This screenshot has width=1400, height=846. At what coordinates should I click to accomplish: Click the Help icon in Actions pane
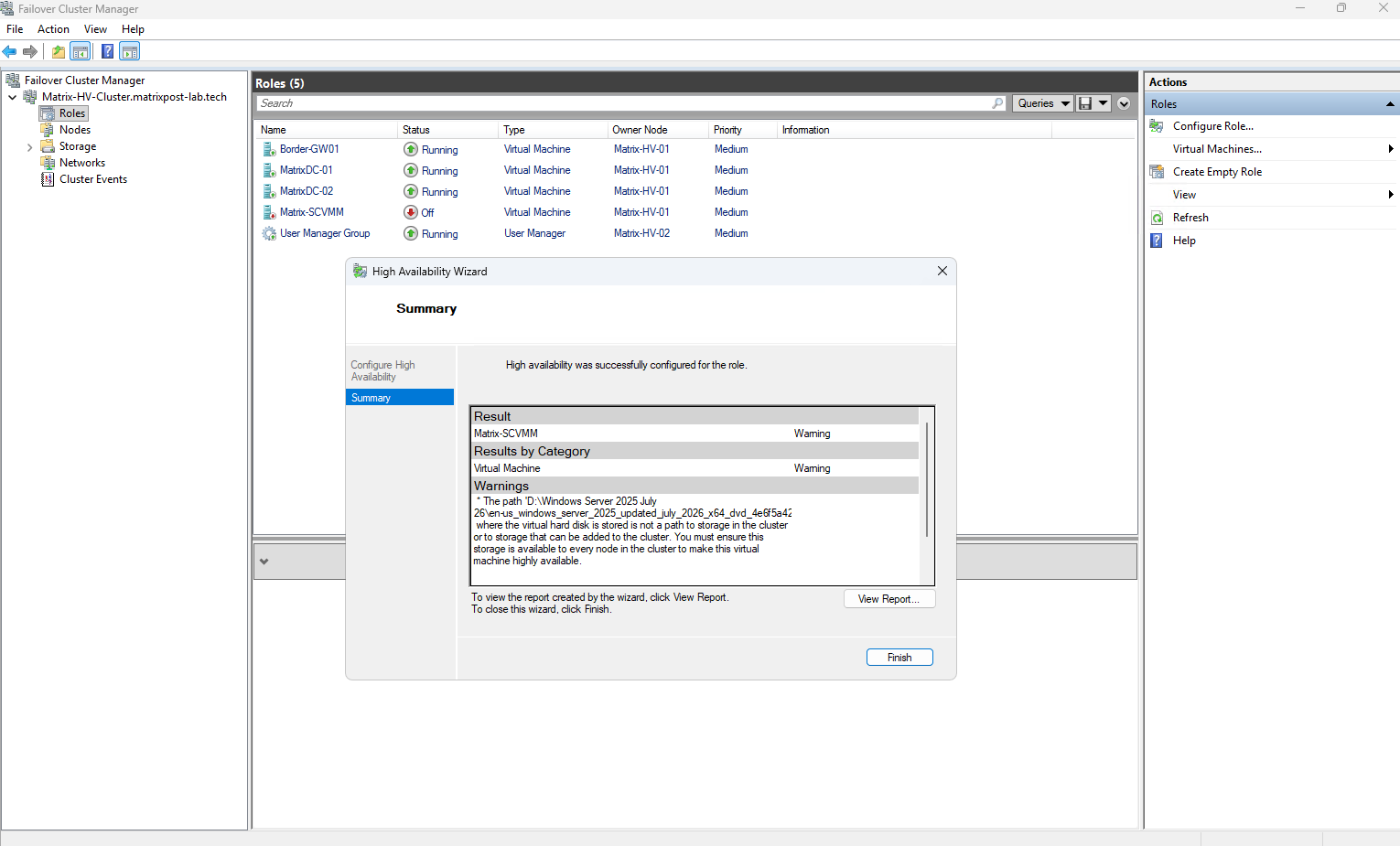[1157, 241]
